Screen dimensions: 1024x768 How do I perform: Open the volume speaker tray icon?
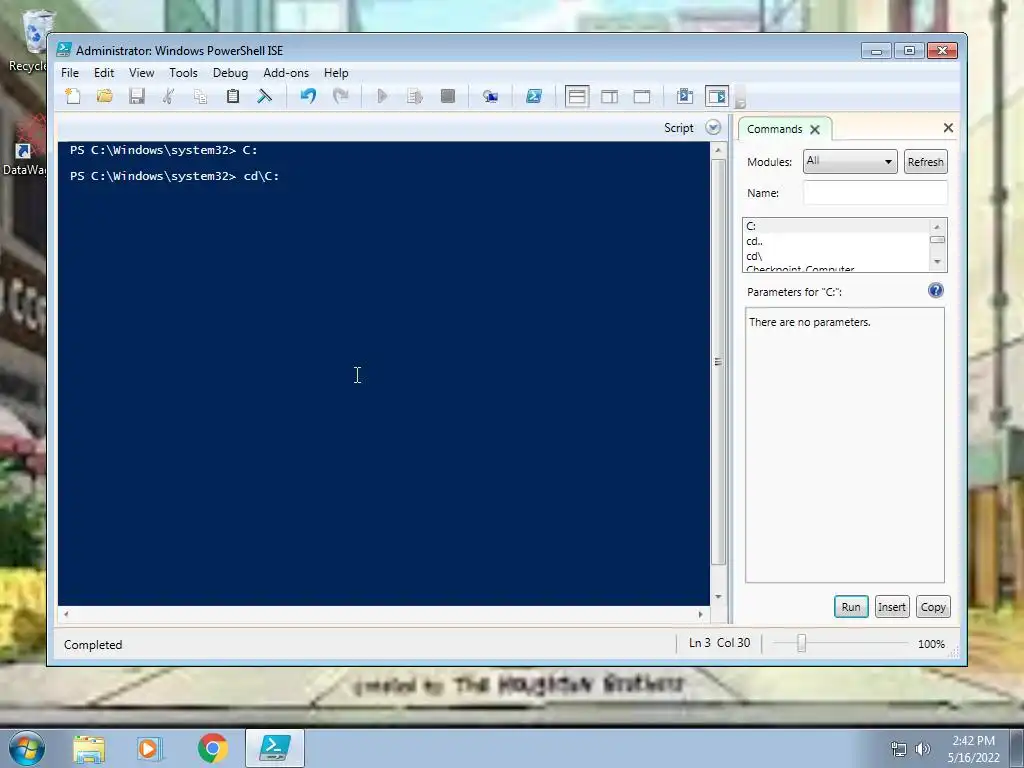(922, 749)
